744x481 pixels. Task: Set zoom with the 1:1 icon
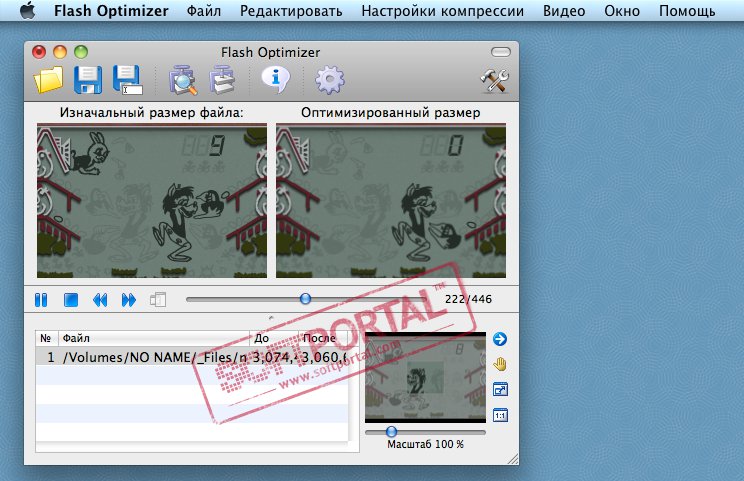pyautogui.click(x=500, y=416)
